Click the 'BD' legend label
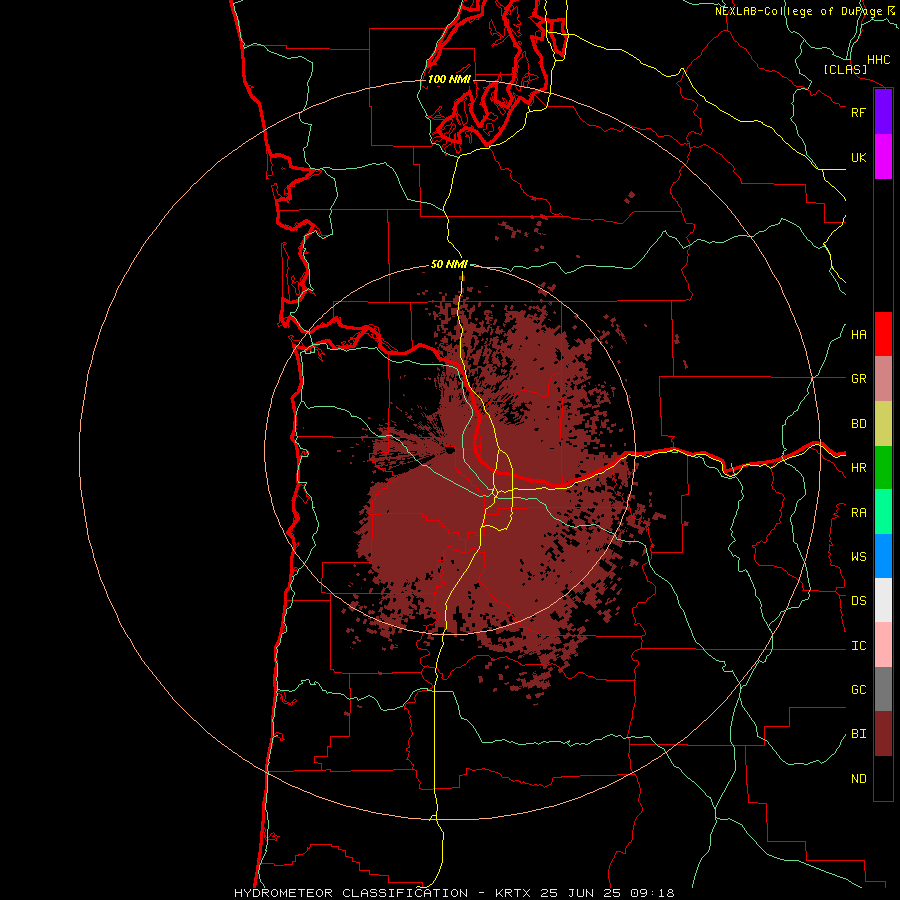This screenshot has width=900, height=900. (859, 424)
